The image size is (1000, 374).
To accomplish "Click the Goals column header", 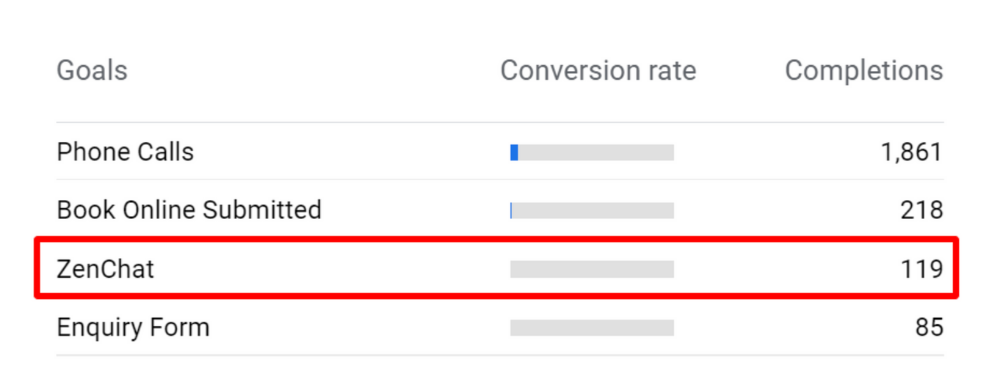I will tap(92, 71).
